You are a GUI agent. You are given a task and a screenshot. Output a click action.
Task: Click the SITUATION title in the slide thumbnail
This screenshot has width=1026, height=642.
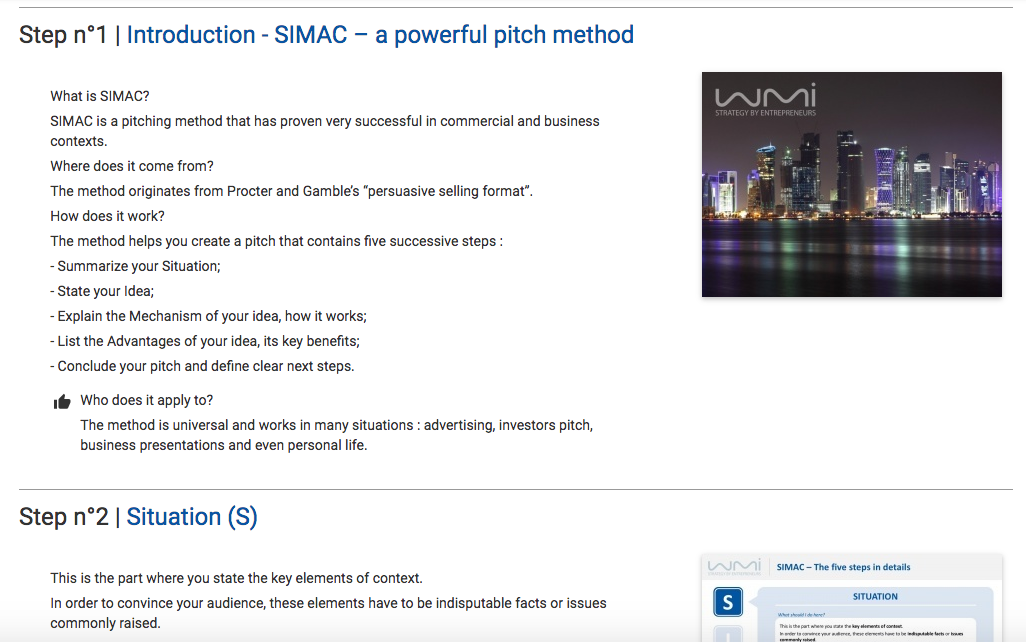tap(875, 596)
